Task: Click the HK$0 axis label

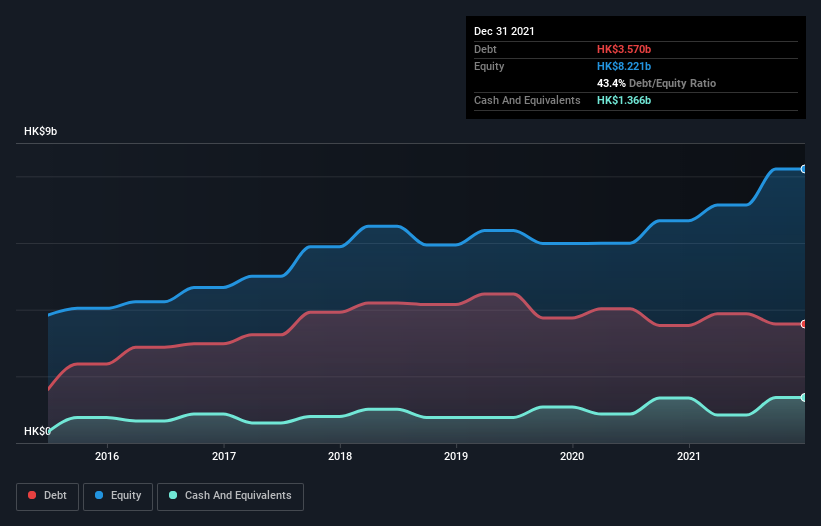Action: pyautogui.click(x=37, y=431)
